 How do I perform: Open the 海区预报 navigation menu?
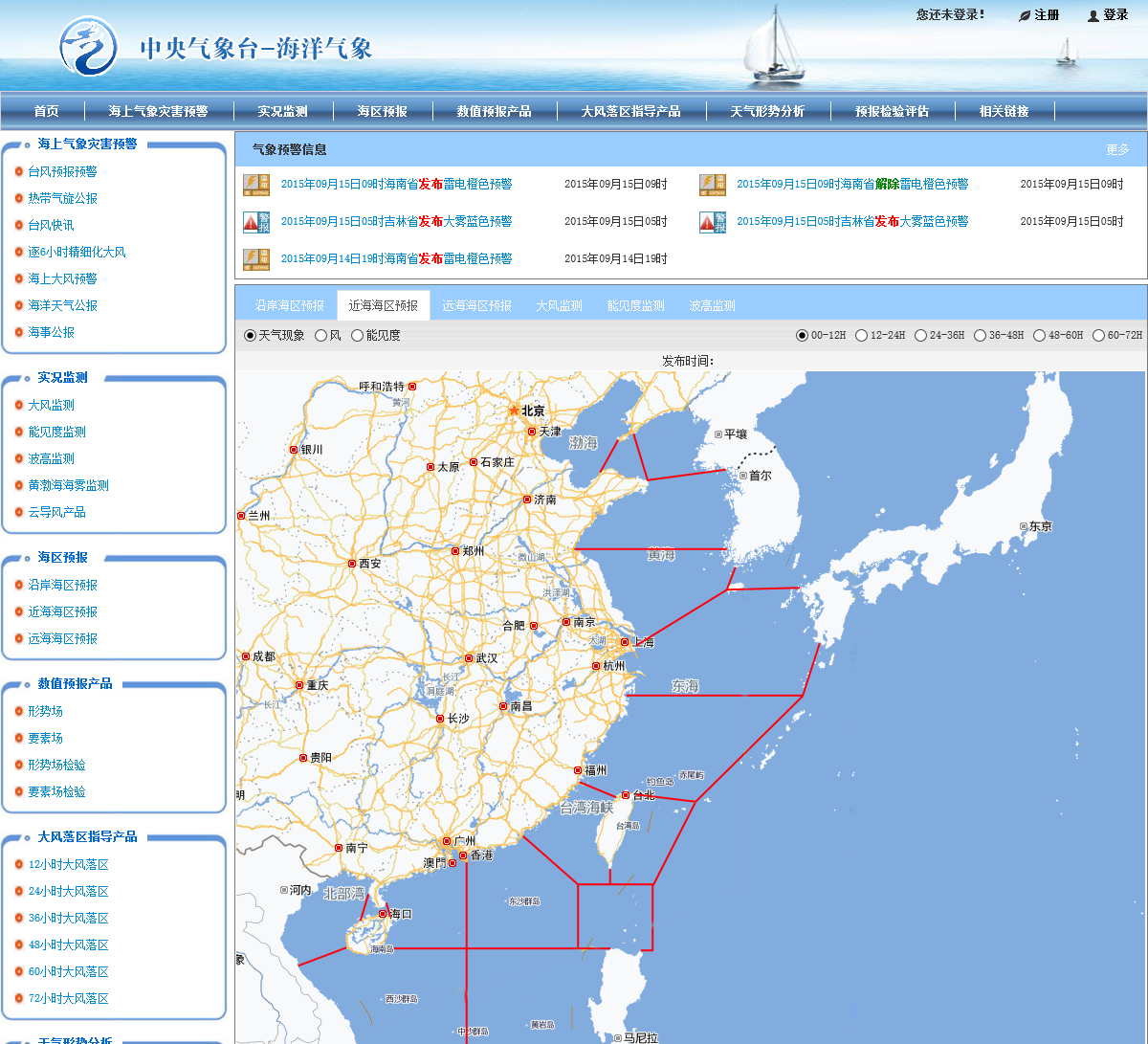382,112
